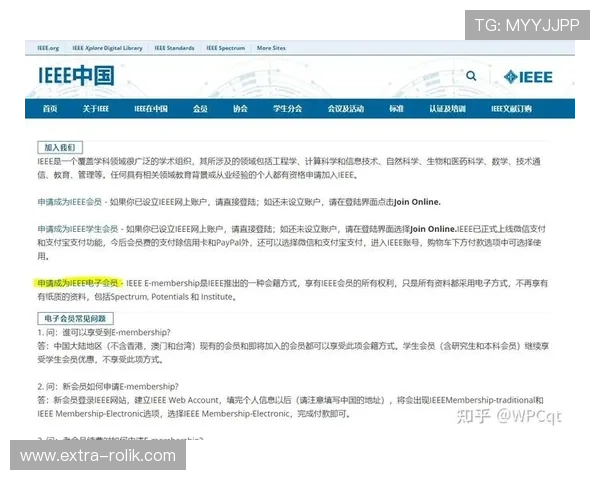Open the 会员 navigation item

pyautogui.click(x=200, y=109)
